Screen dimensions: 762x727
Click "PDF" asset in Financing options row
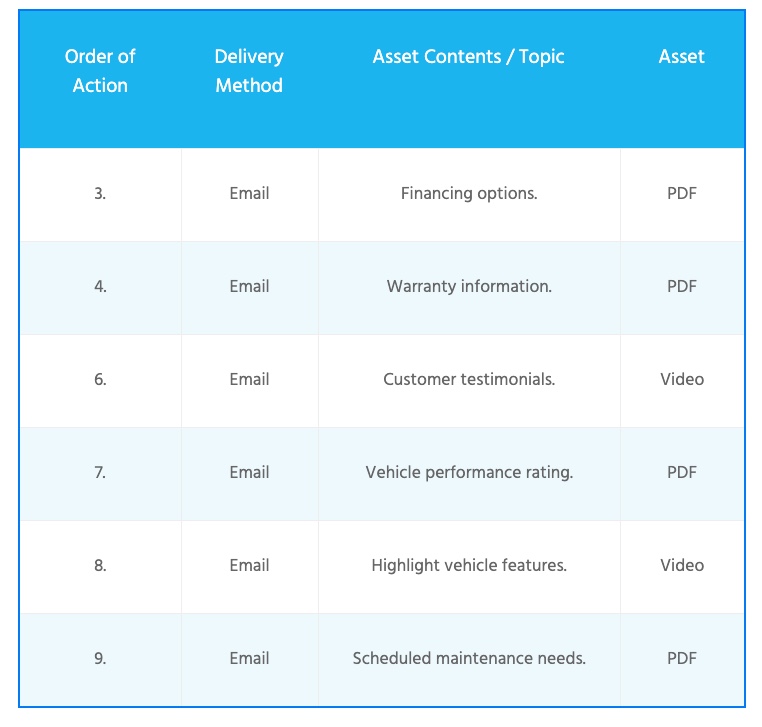(x=682, y=193)
